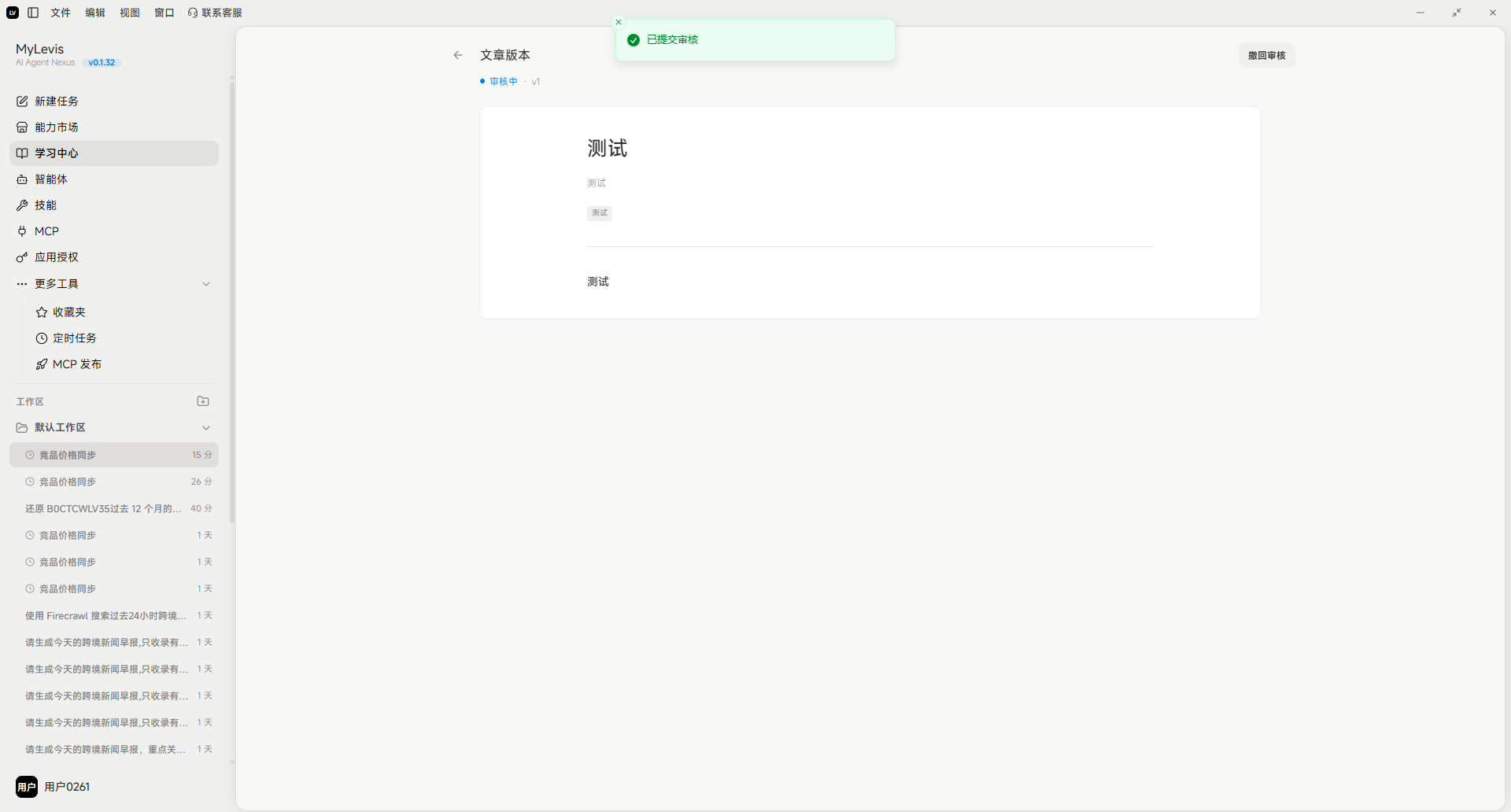This screenshot has width=1511, height=812.
Task: Click the 审核中 status label
Action: 504,81
